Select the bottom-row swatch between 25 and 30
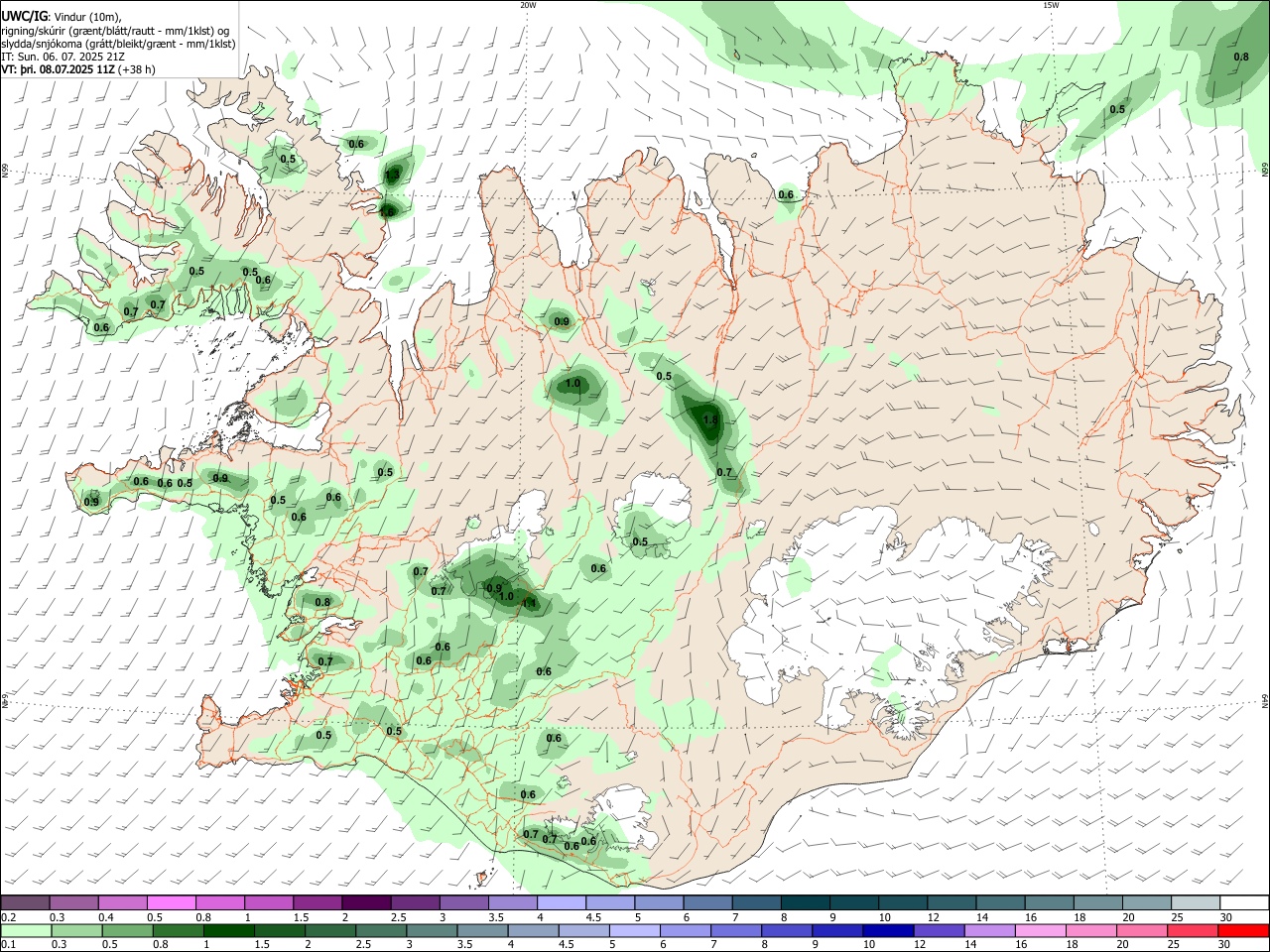This screenshot has width=1270, height=952. [1194, 931]
